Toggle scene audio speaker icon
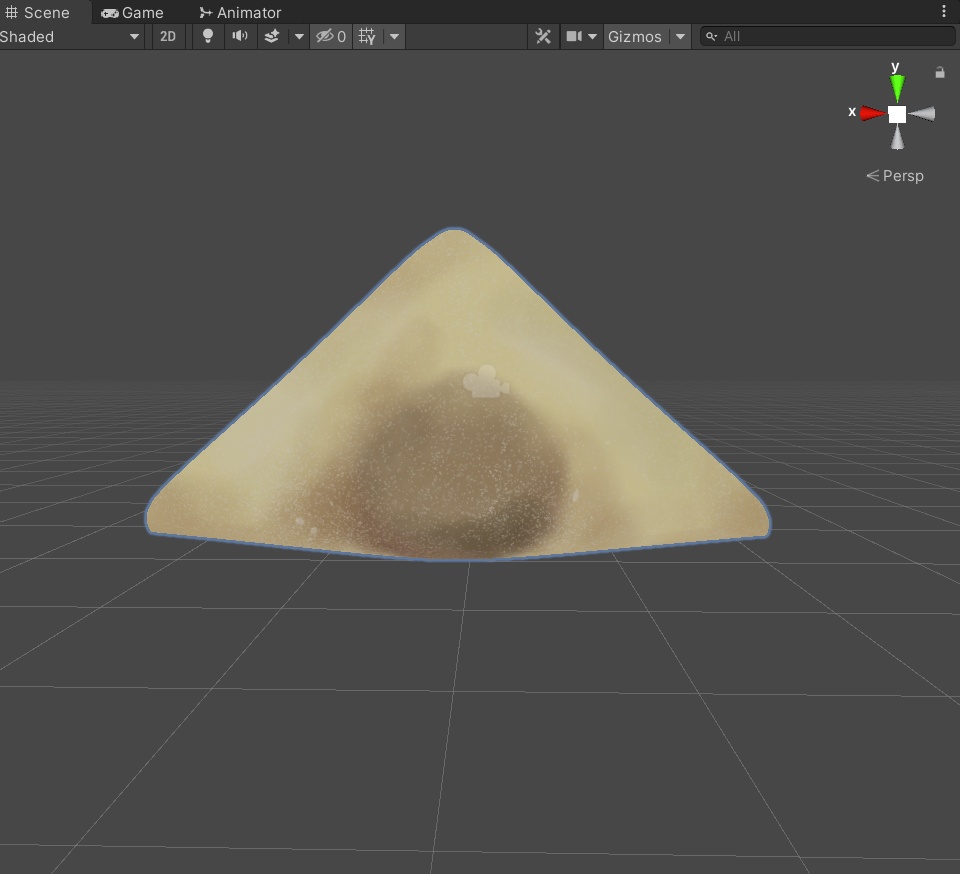This screenshot has width=960, height=874. (x=240, y=37)
